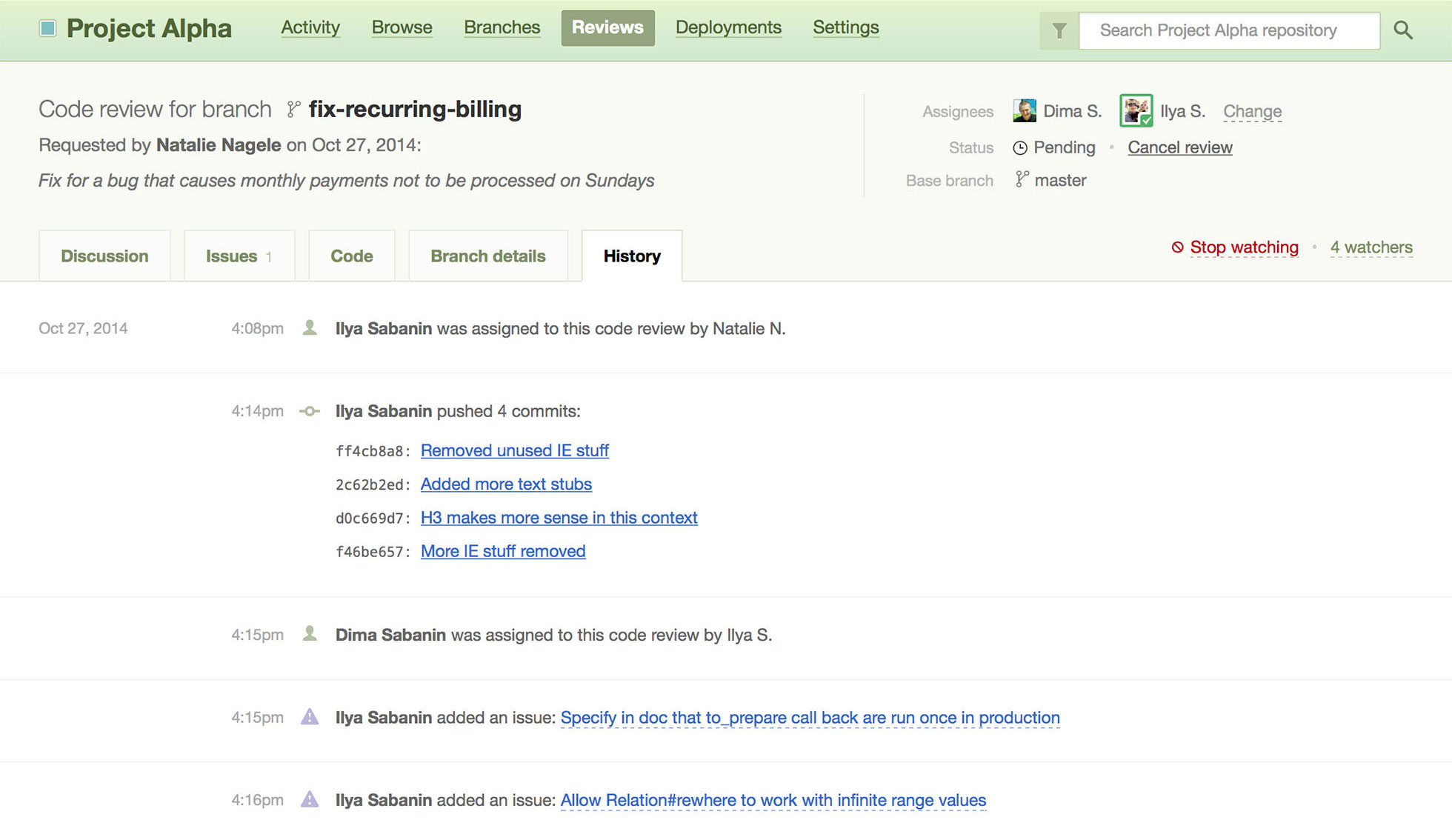Click the search magnifier icon
Viewport: 1452px width, 840px height.
pos(1402,30)
